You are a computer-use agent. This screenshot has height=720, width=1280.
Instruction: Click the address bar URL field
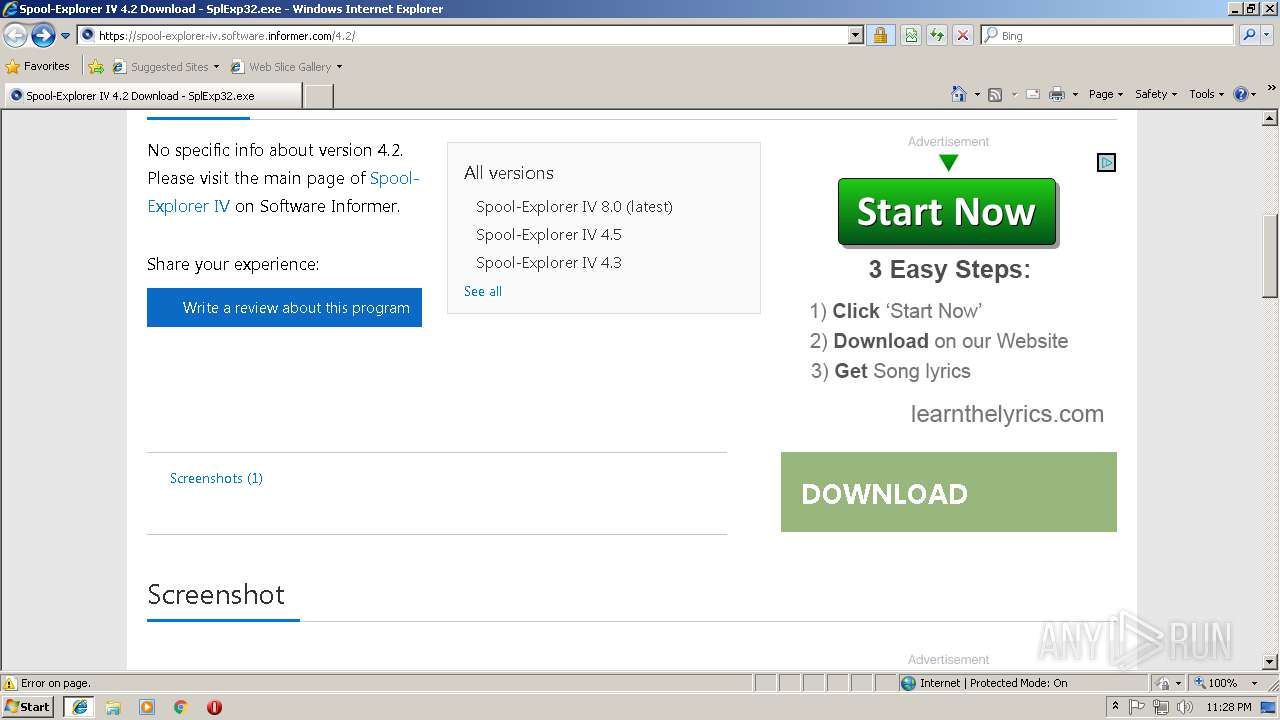(x=463, y=35)
